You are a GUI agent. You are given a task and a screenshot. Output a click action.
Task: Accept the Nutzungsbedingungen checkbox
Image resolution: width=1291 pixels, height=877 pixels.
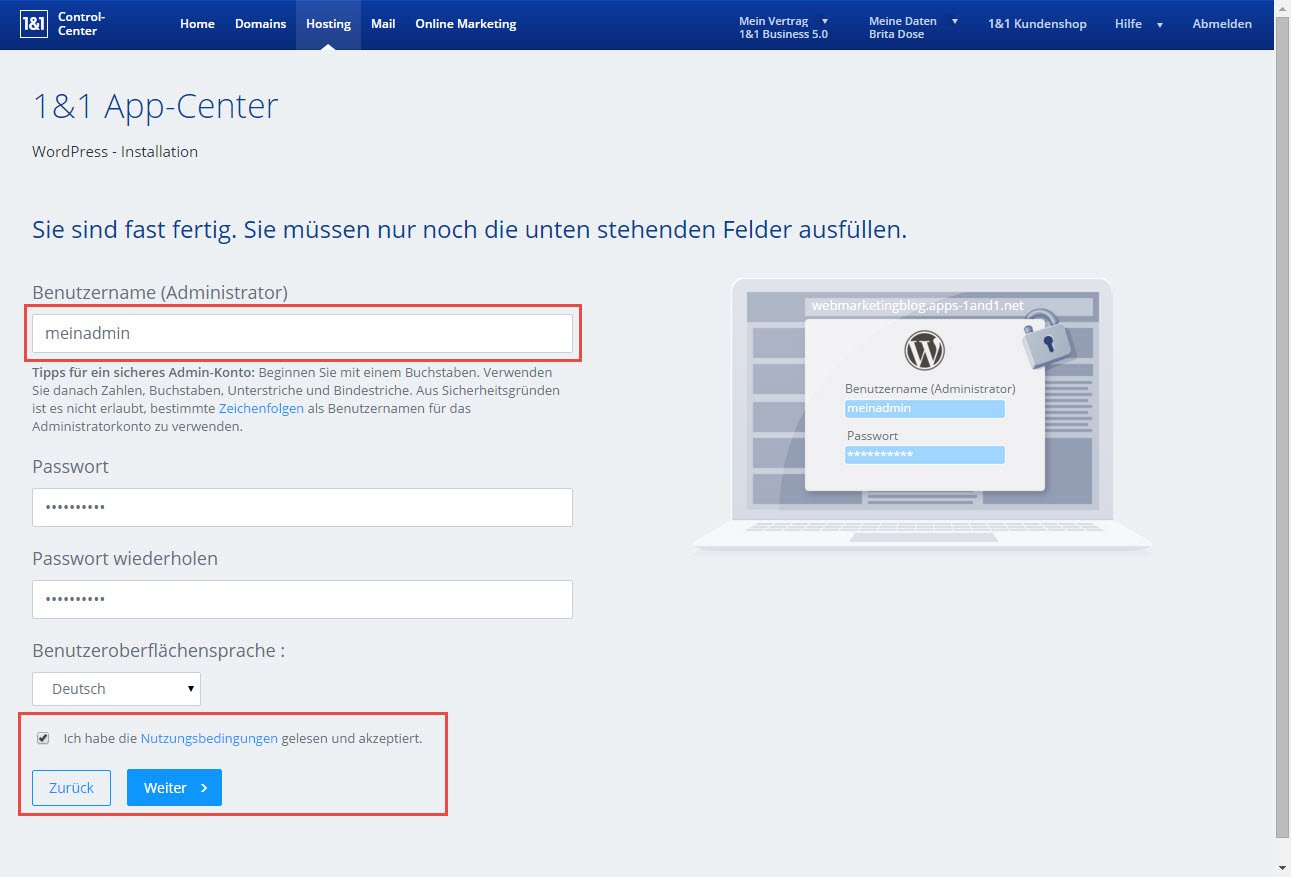coord(43,738)
